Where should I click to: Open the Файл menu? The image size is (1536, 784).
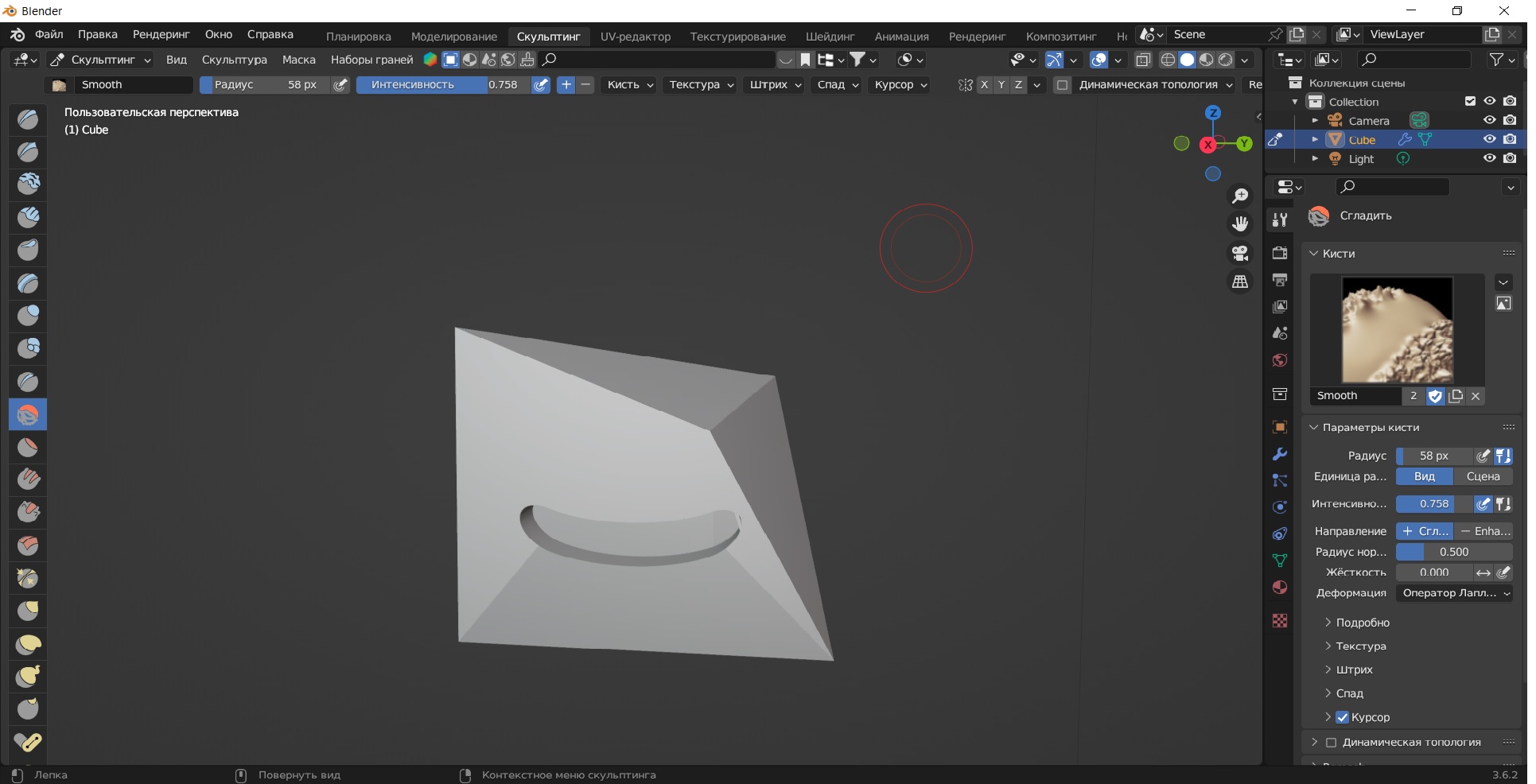tap(49, 35)
